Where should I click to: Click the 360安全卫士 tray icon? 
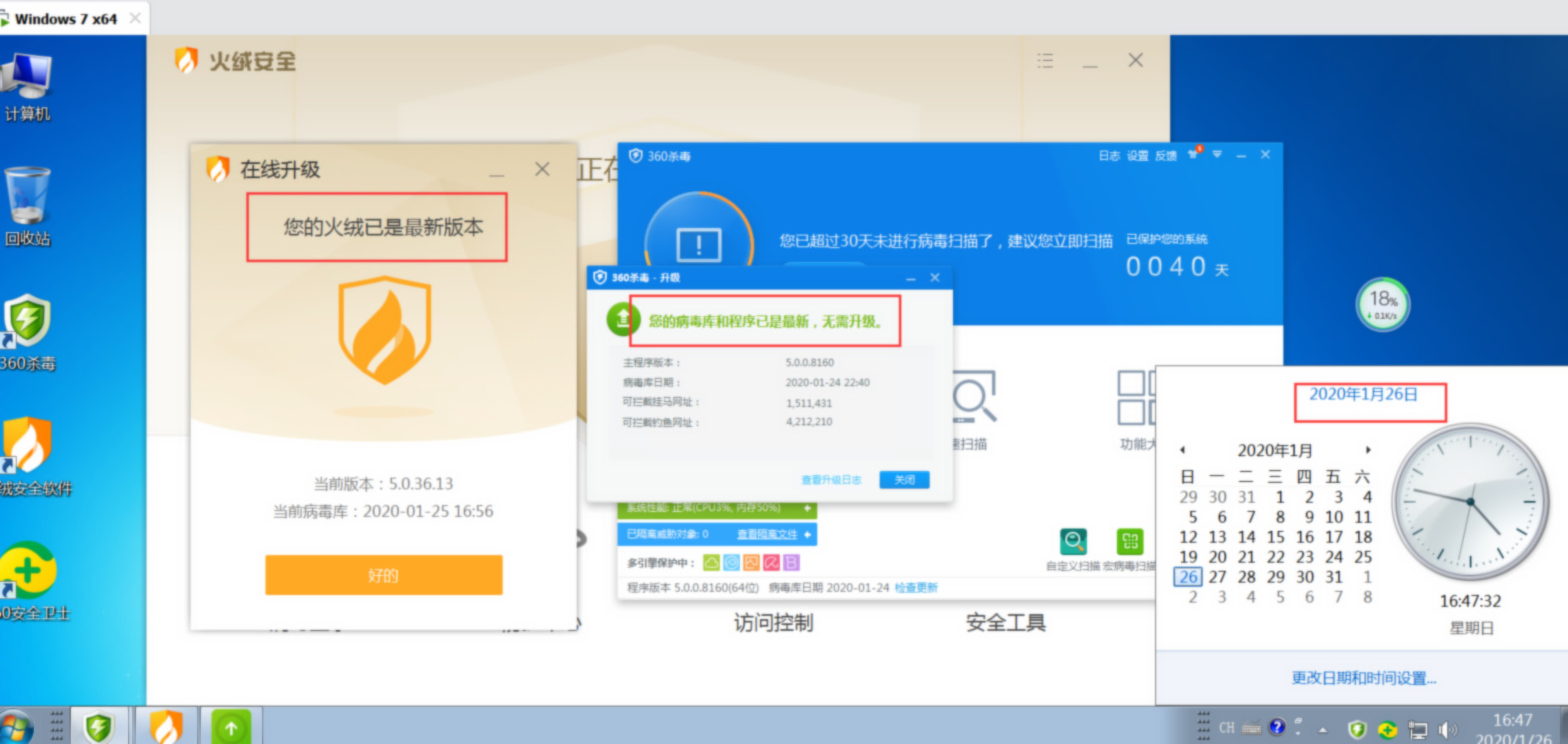1387,730
